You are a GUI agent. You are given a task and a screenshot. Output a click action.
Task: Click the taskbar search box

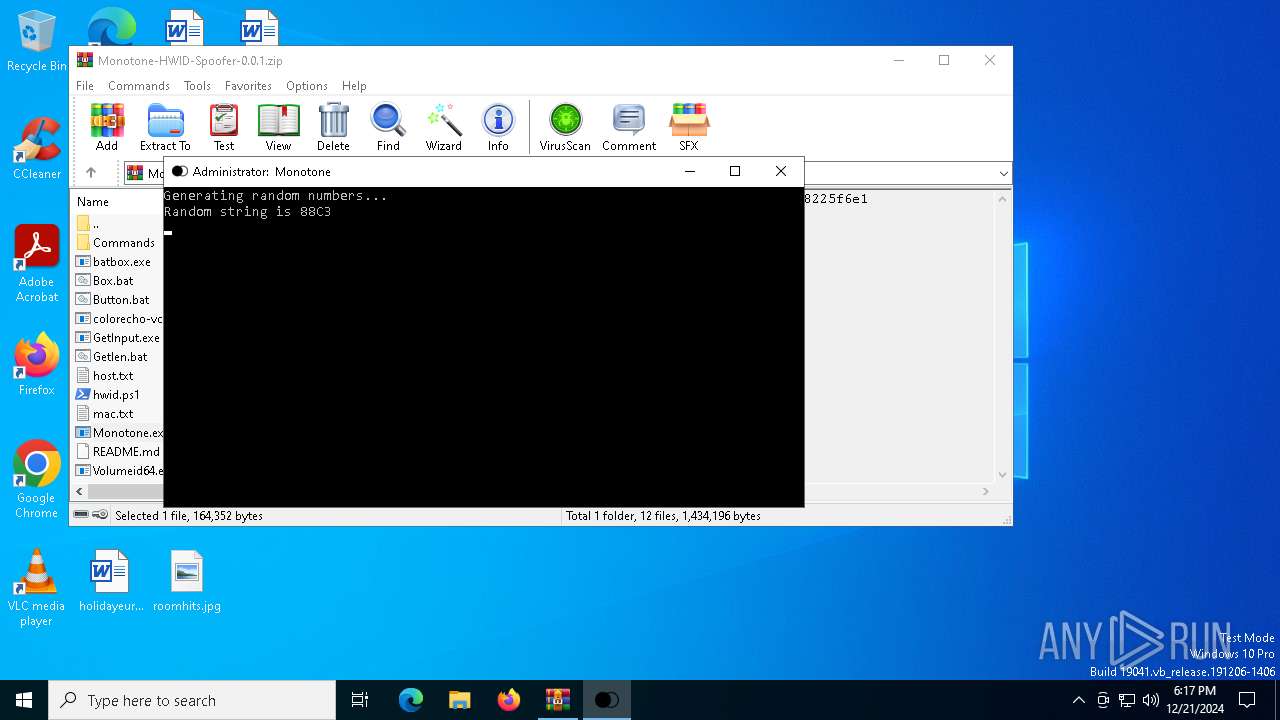click(x=192, y=700)
